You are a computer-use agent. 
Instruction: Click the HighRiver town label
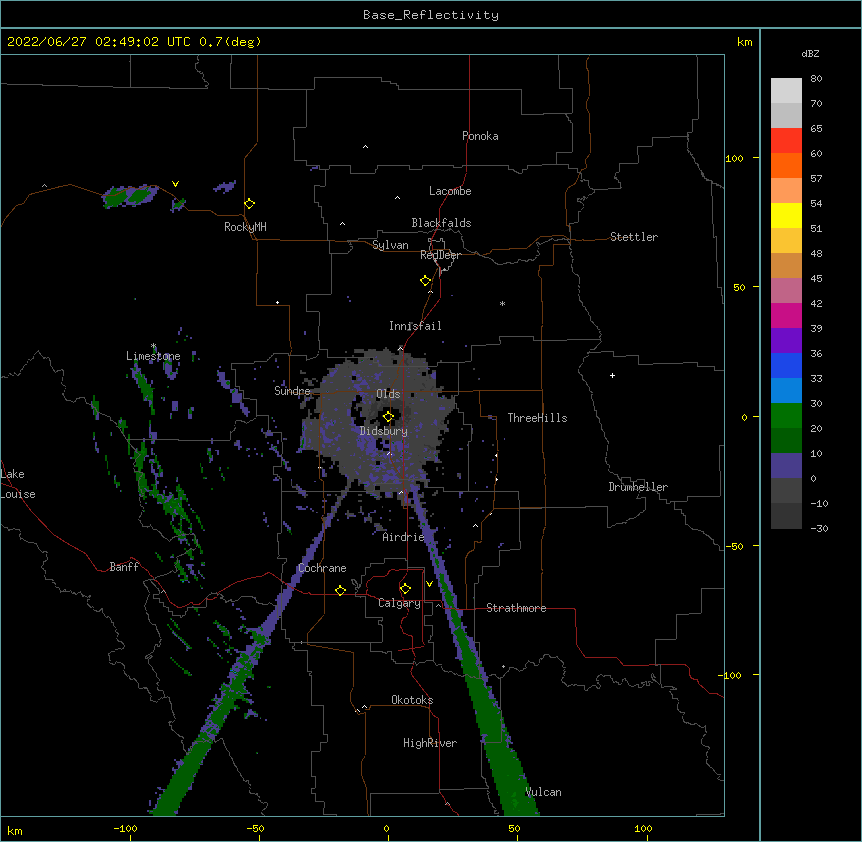(430, 743)
